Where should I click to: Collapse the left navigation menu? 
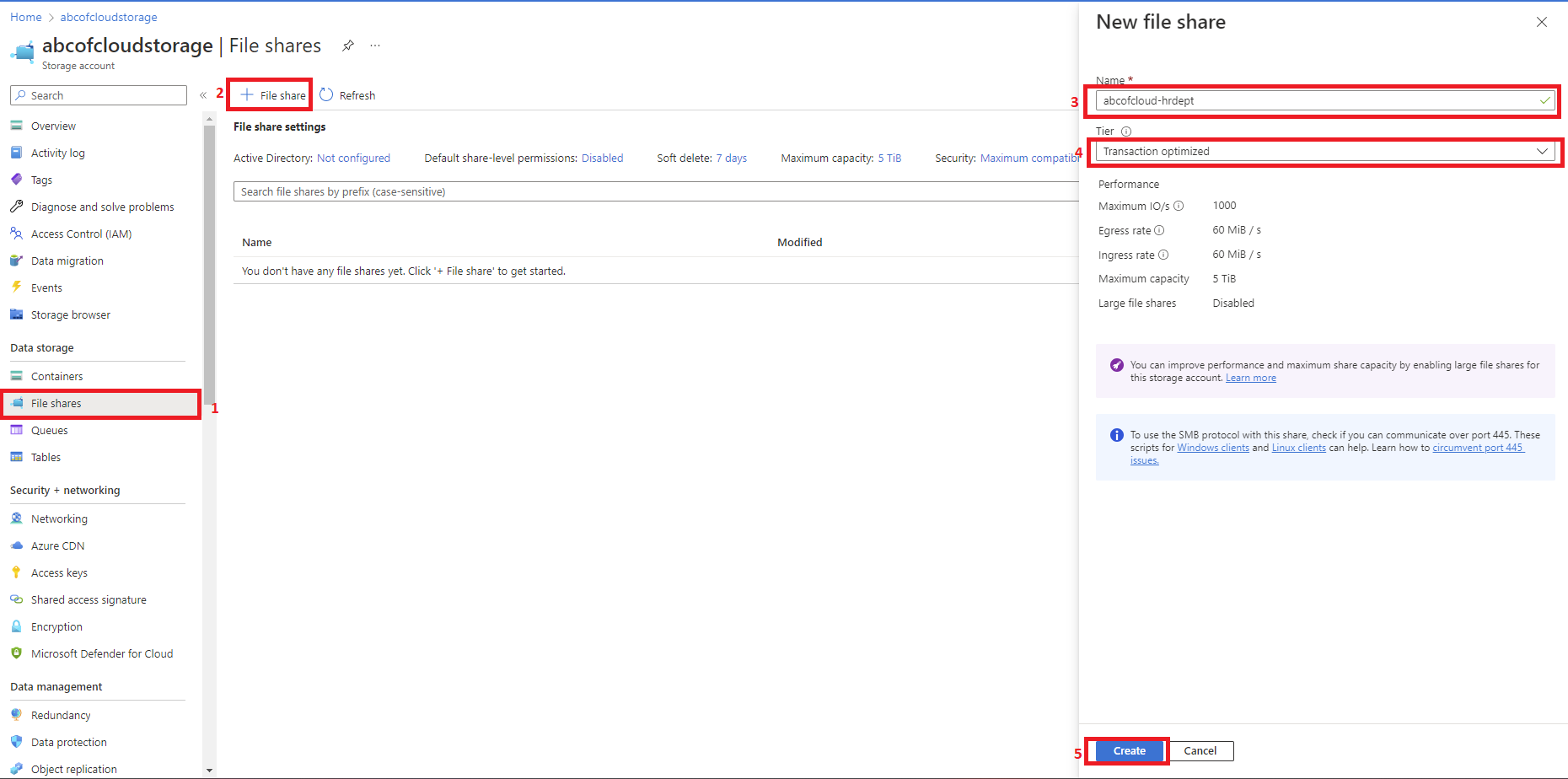pyautogui.click(x=203, y=95)
